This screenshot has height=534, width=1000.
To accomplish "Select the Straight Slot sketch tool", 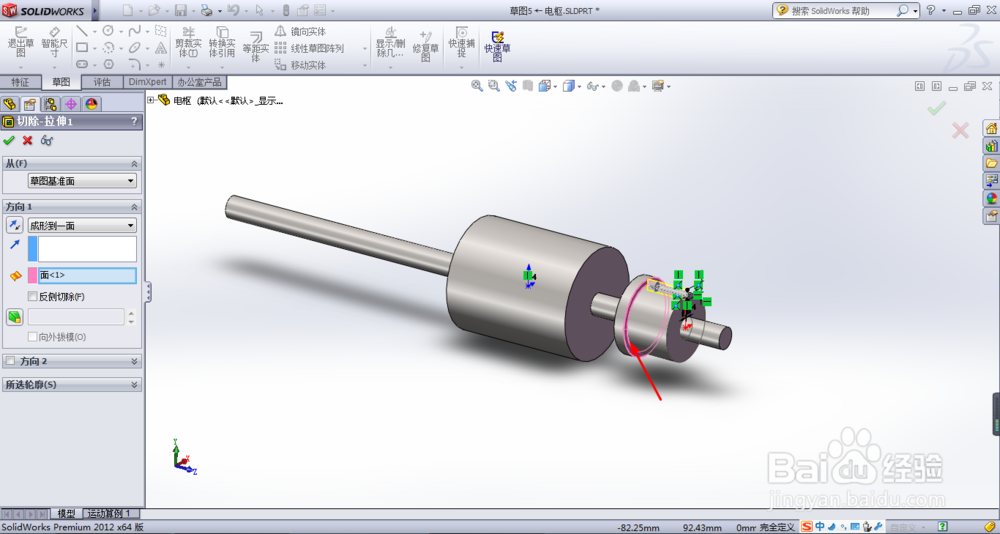I will tap(82, 64).
